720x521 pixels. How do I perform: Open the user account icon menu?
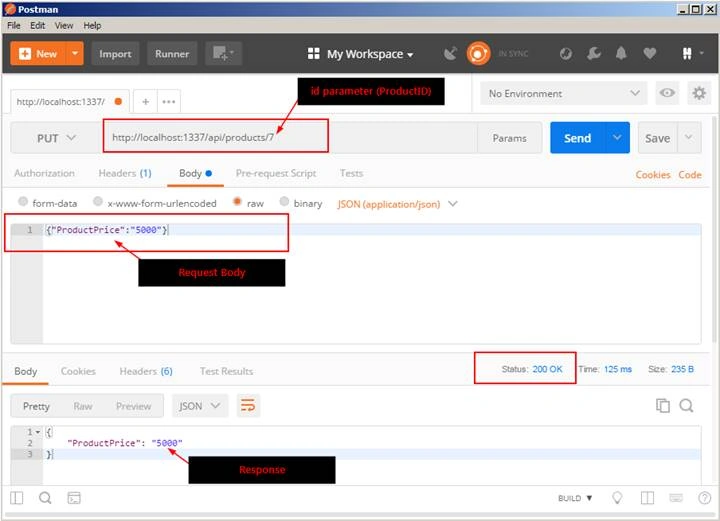coord(692,54)
